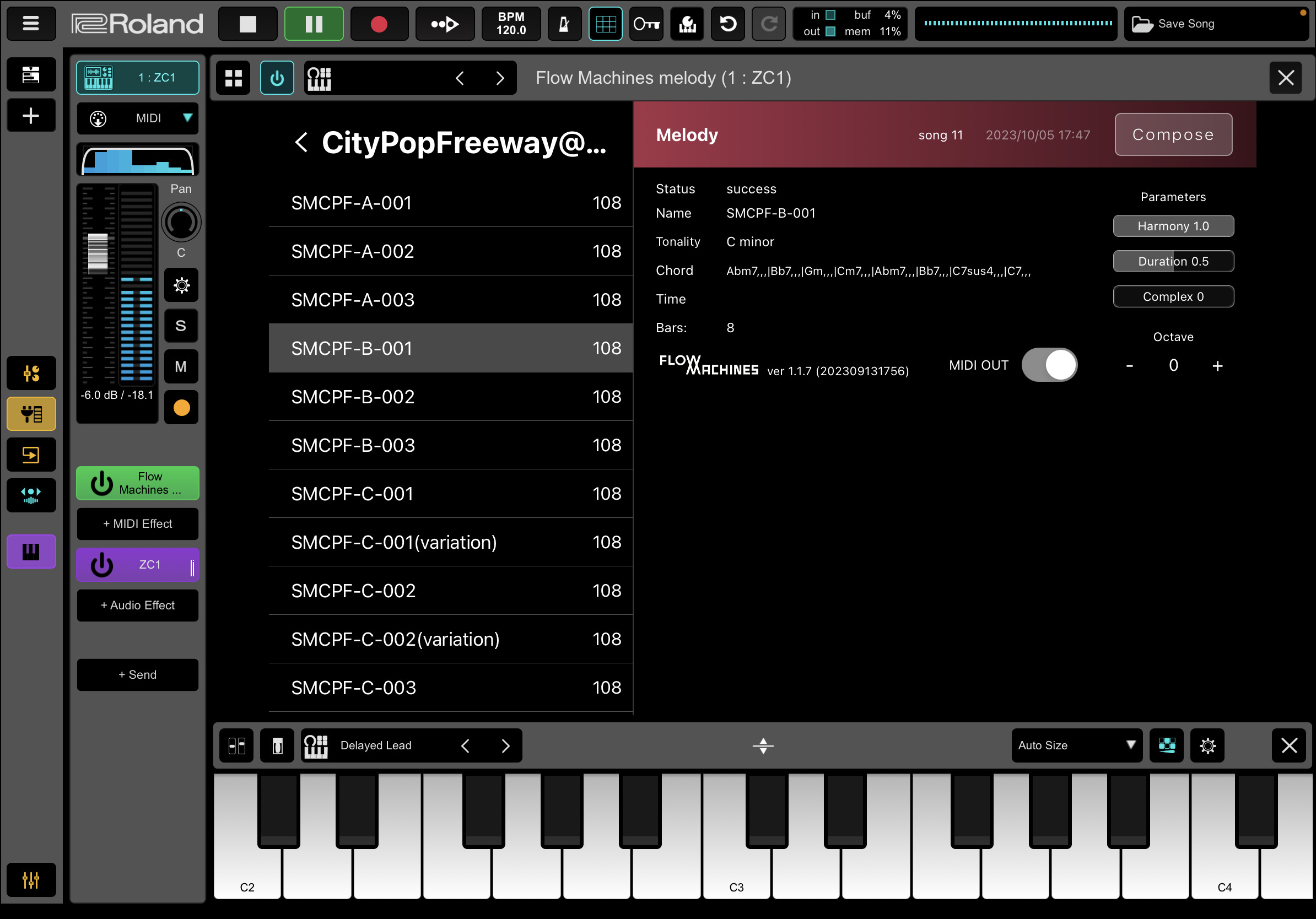Open the BPM 120.0 tempo setting
The image size is (1316, 919).
click(511, 24)
